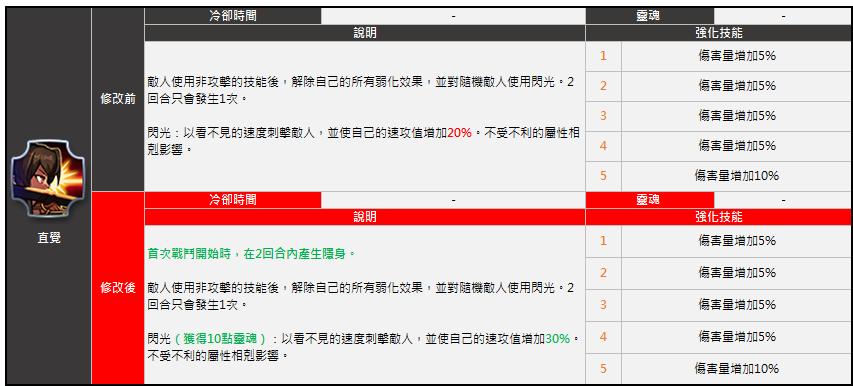Click the red 靈魂 header cell
The image size is (853, 386).
pyautogui.click(x=650, y=200)
